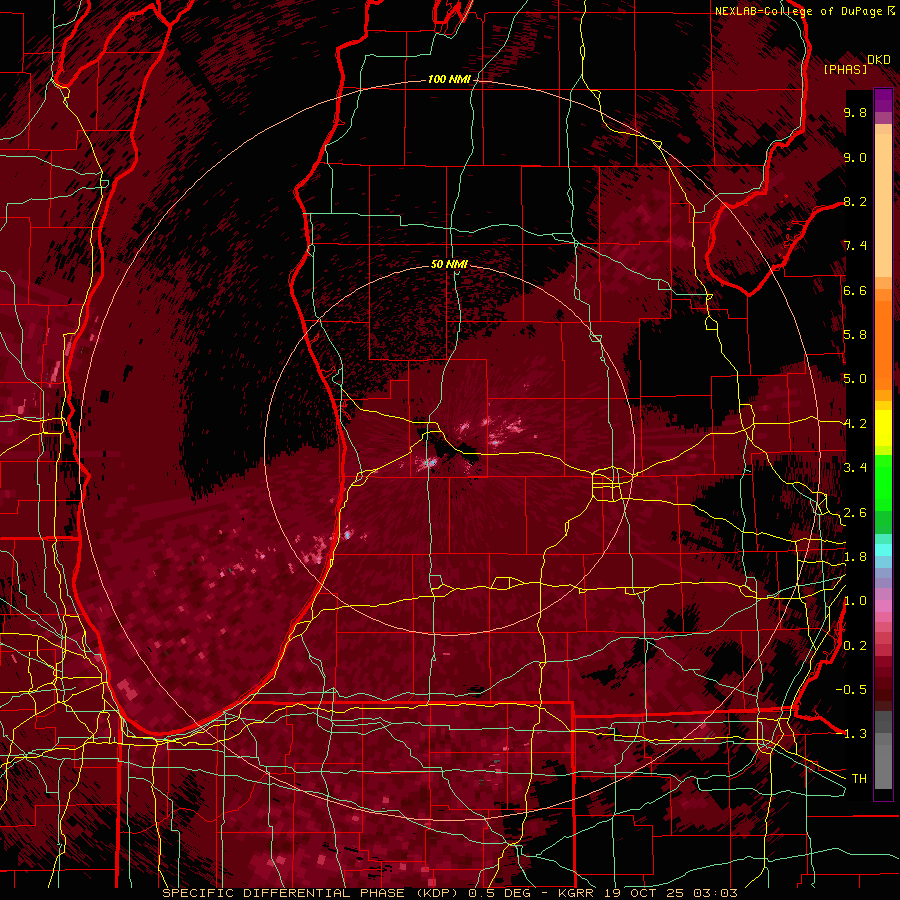This screenshot has width=900, height=900.
Task: Select the 6.6 legend value
Action: [855, 290]
